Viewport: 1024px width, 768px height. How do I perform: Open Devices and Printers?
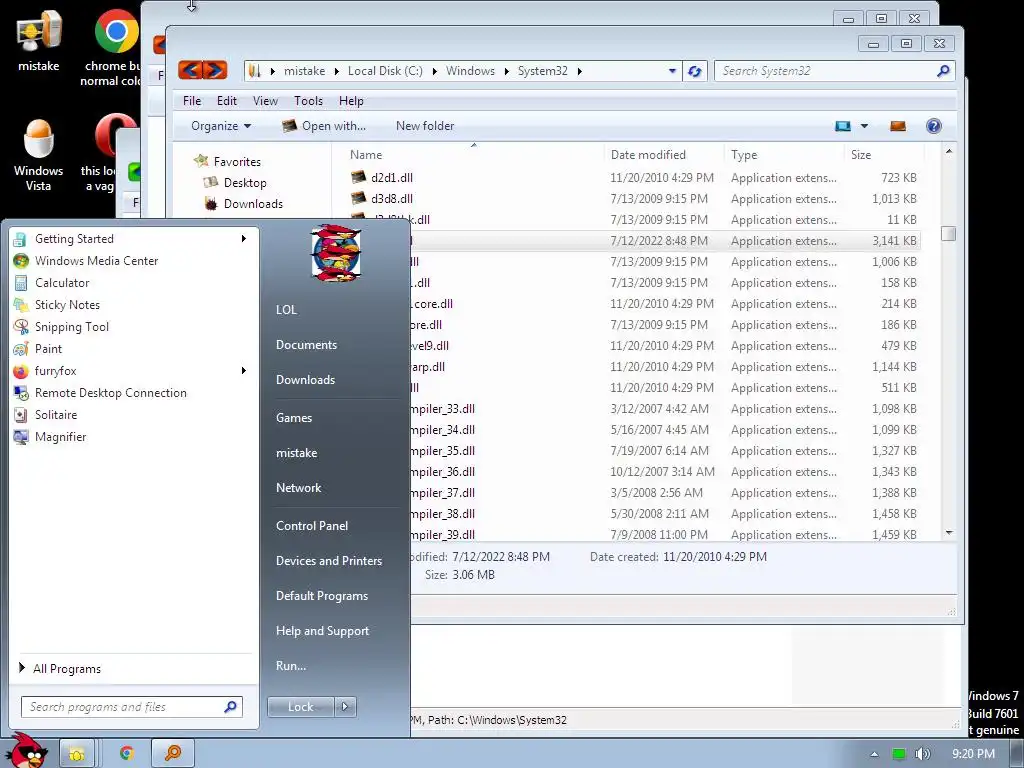coord(328,561)
